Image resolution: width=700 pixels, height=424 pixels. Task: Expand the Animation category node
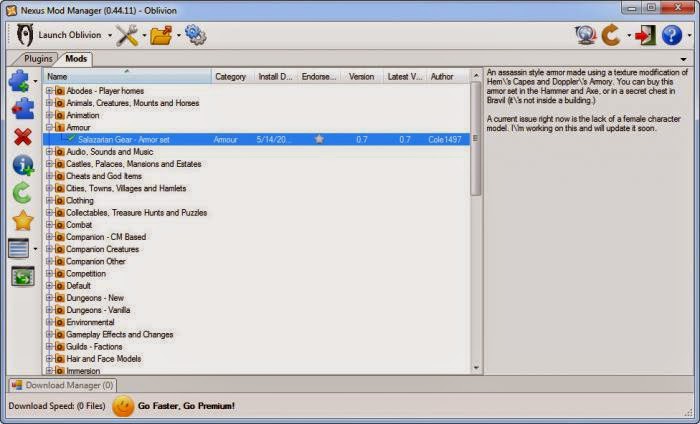[x=50, y=115]
